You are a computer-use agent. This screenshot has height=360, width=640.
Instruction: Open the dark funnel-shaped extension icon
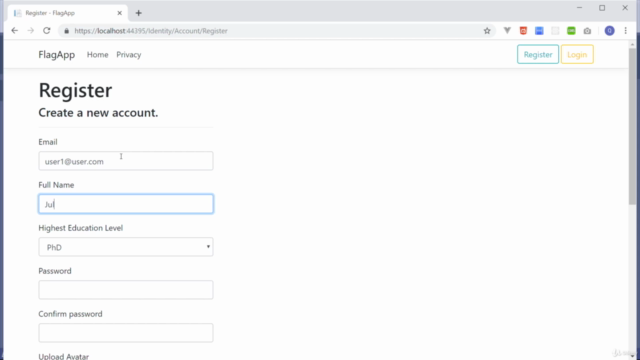[507, 31]
